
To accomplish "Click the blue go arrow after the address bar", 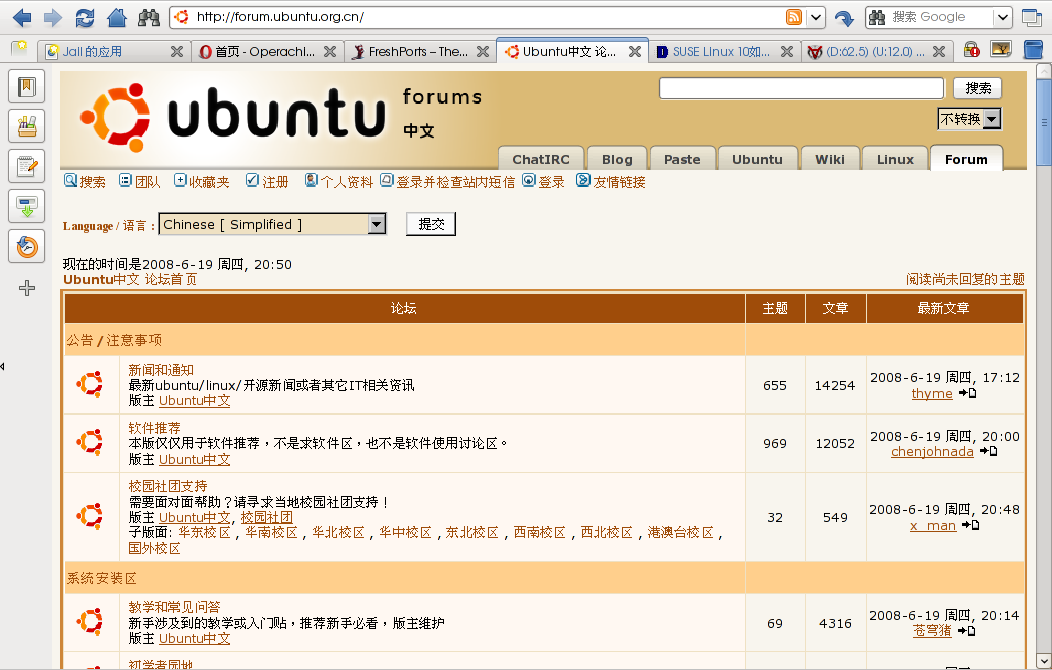I will (x=844, y=18).
